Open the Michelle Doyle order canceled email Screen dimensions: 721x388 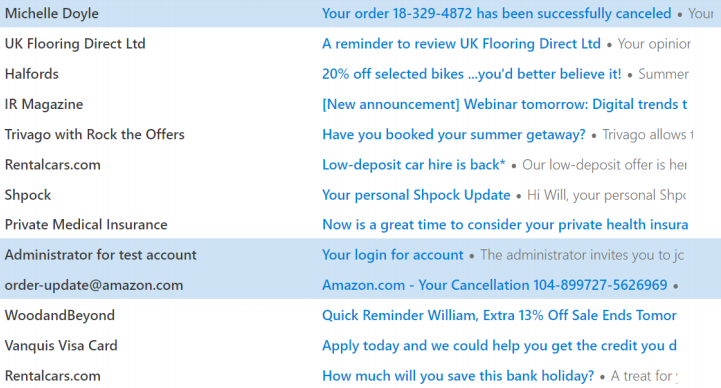(496, 13)
